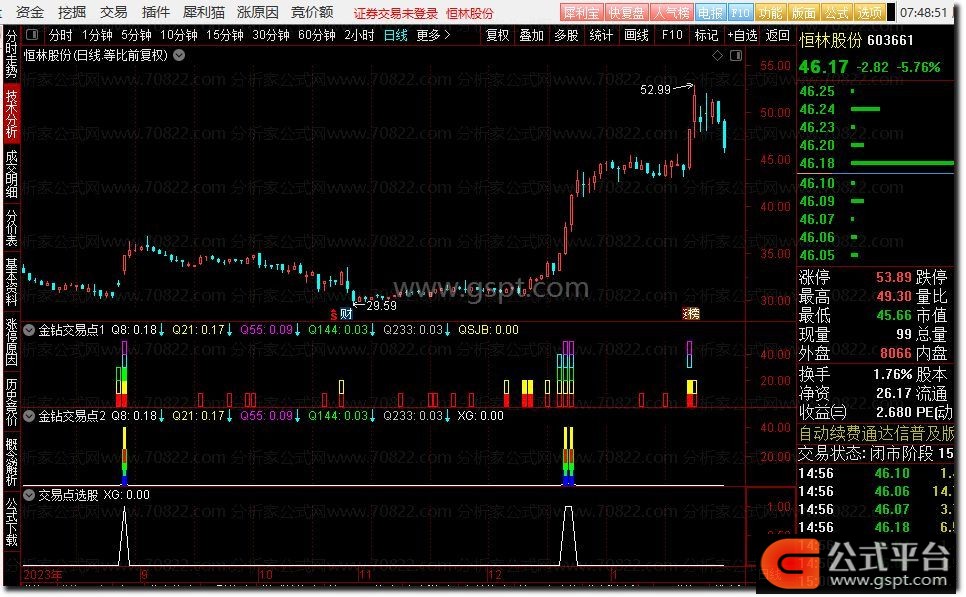Click the 自动续费通达信普及版 banner
The width and height of the screenshot is (966, 597).
pyautogui.click(x=875, y=434)
